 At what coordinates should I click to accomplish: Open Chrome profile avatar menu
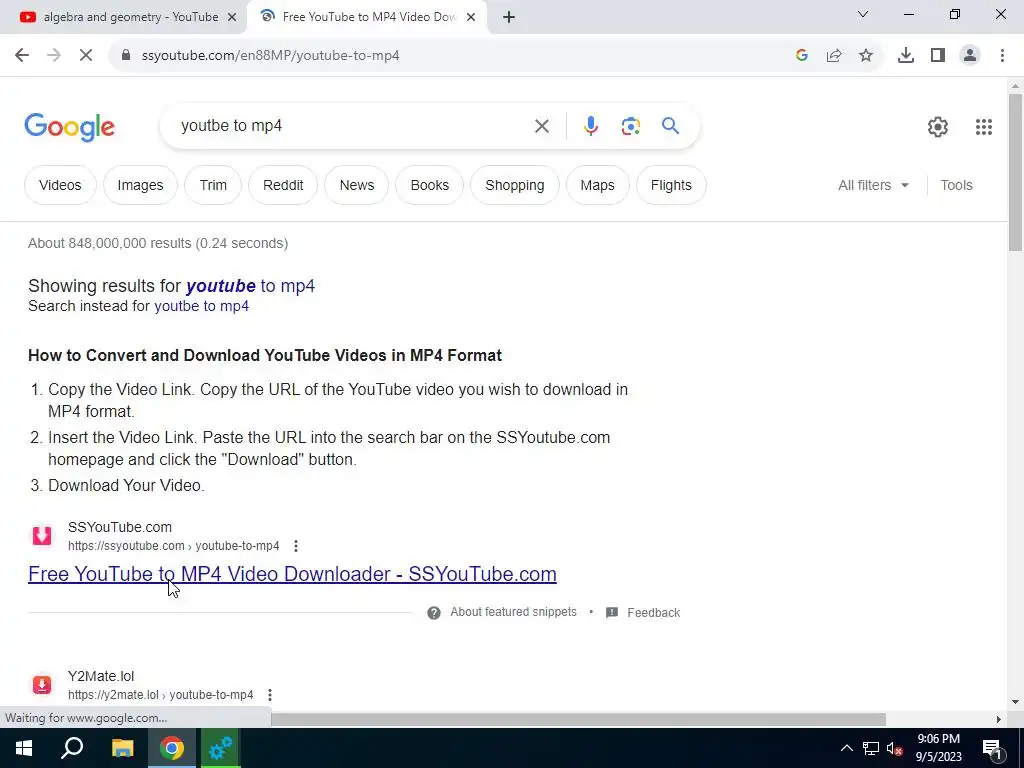(970, 56)
